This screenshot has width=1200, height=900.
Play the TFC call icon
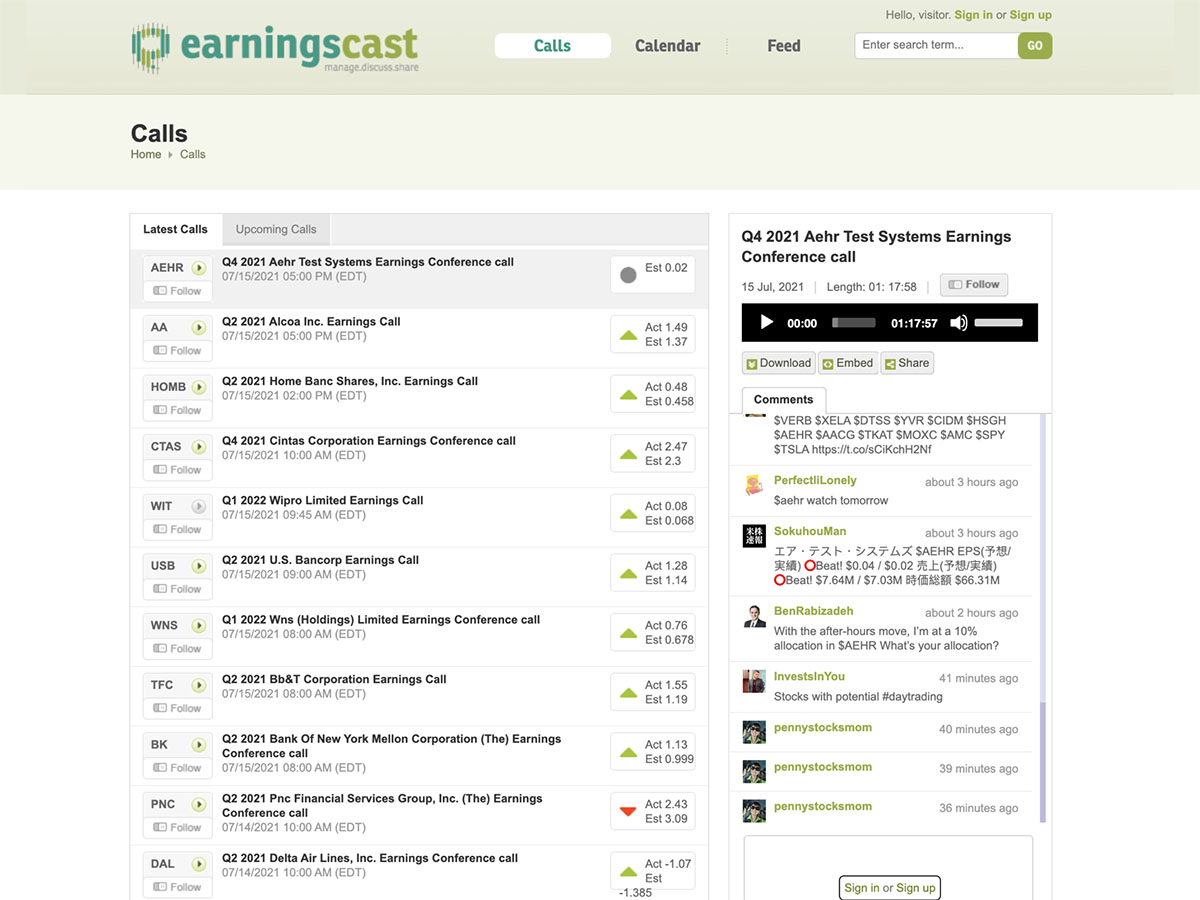click(x=199, y=685)
